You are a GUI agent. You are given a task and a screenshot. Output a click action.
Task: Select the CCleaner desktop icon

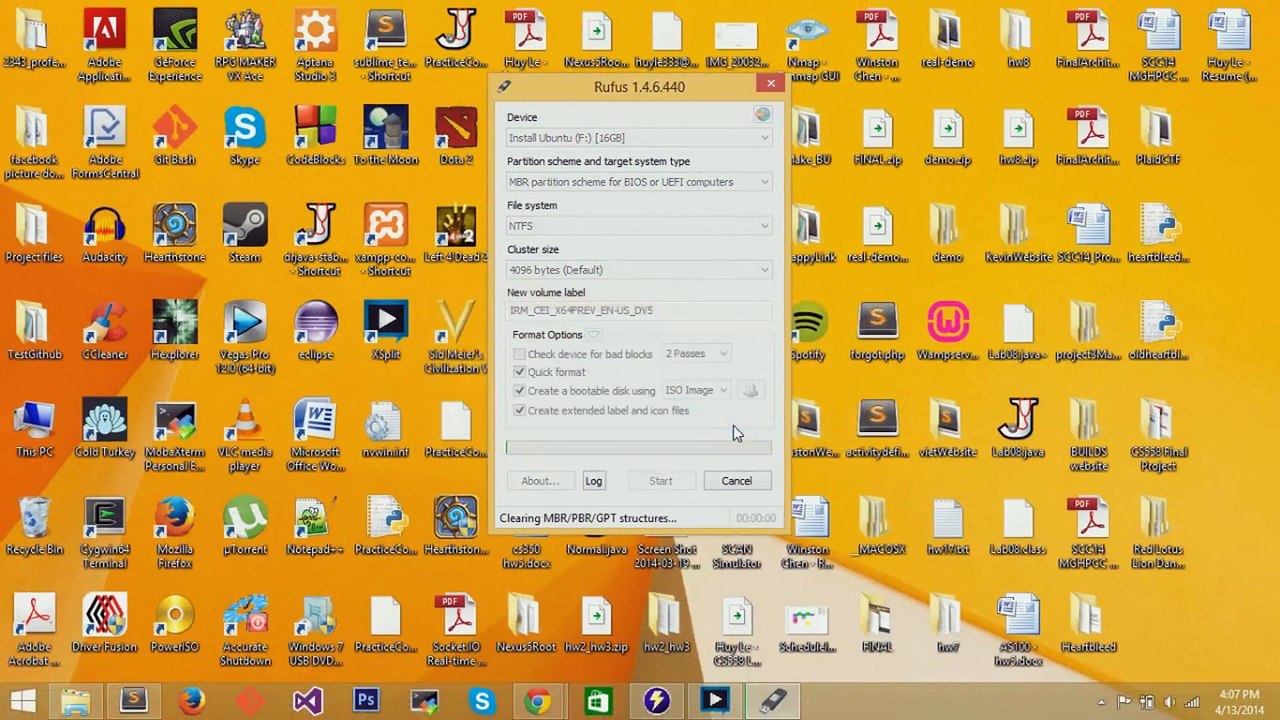pyautogui.click(x=104, y=331)
